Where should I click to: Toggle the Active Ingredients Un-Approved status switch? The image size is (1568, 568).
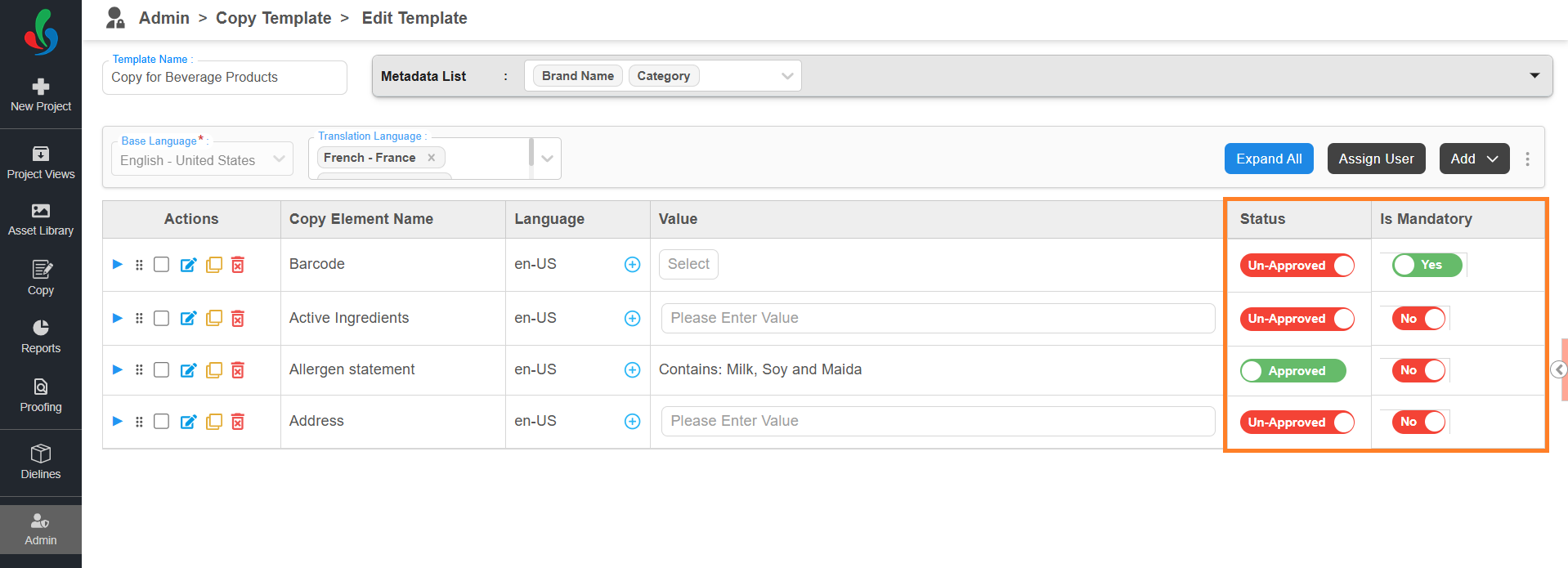click(x=1297, y=319)
